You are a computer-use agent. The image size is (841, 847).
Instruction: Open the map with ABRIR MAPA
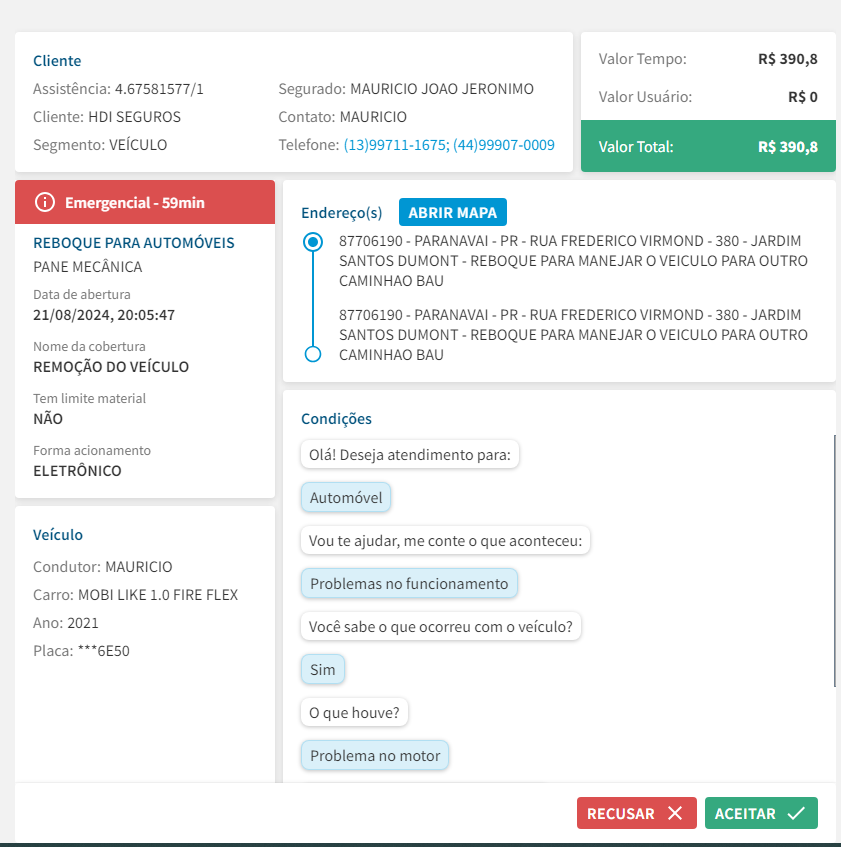tap(453, 212)
